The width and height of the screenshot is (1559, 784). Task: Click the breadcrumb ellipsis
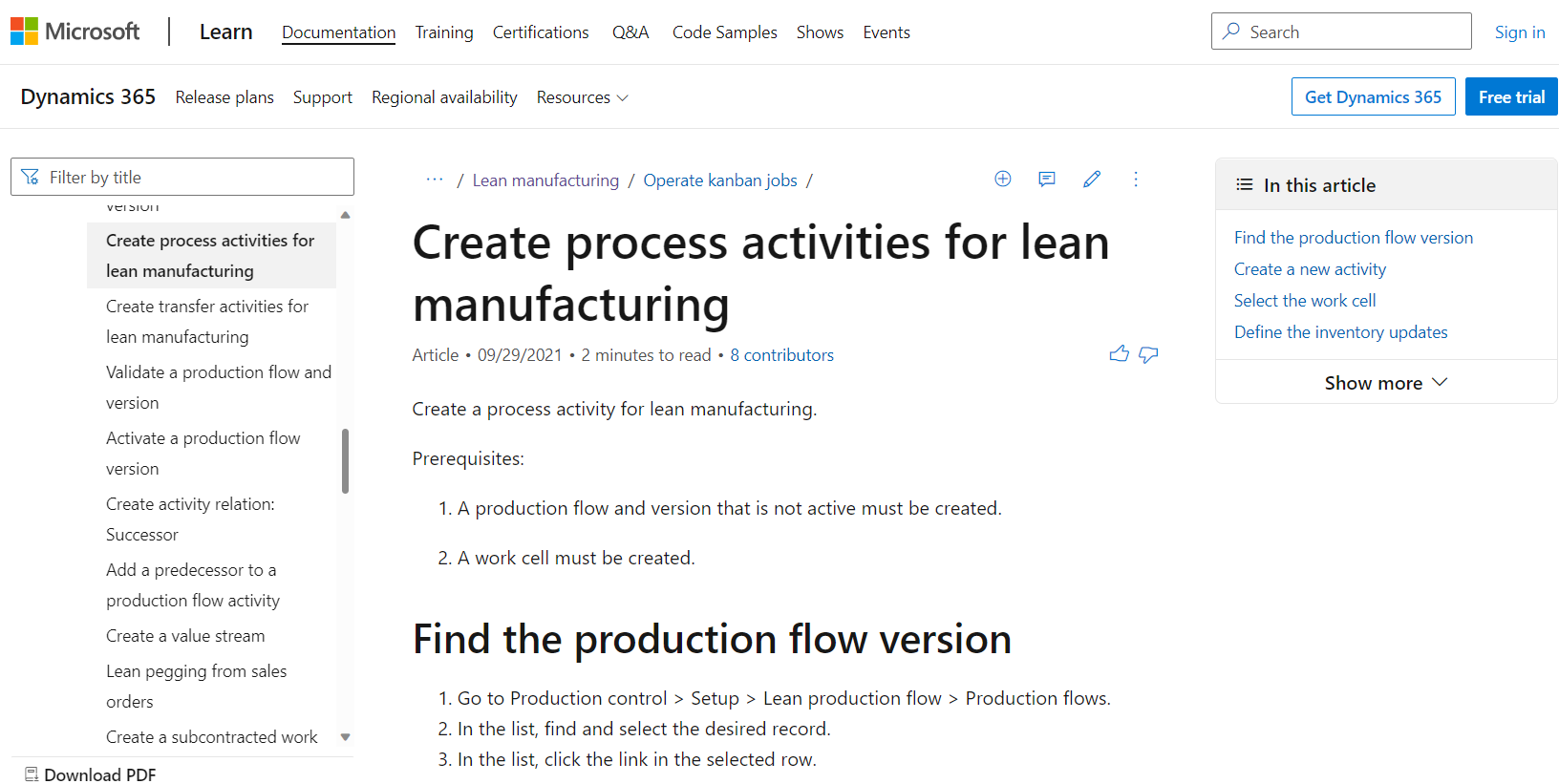pyautogui.click(x=435, y=180)
